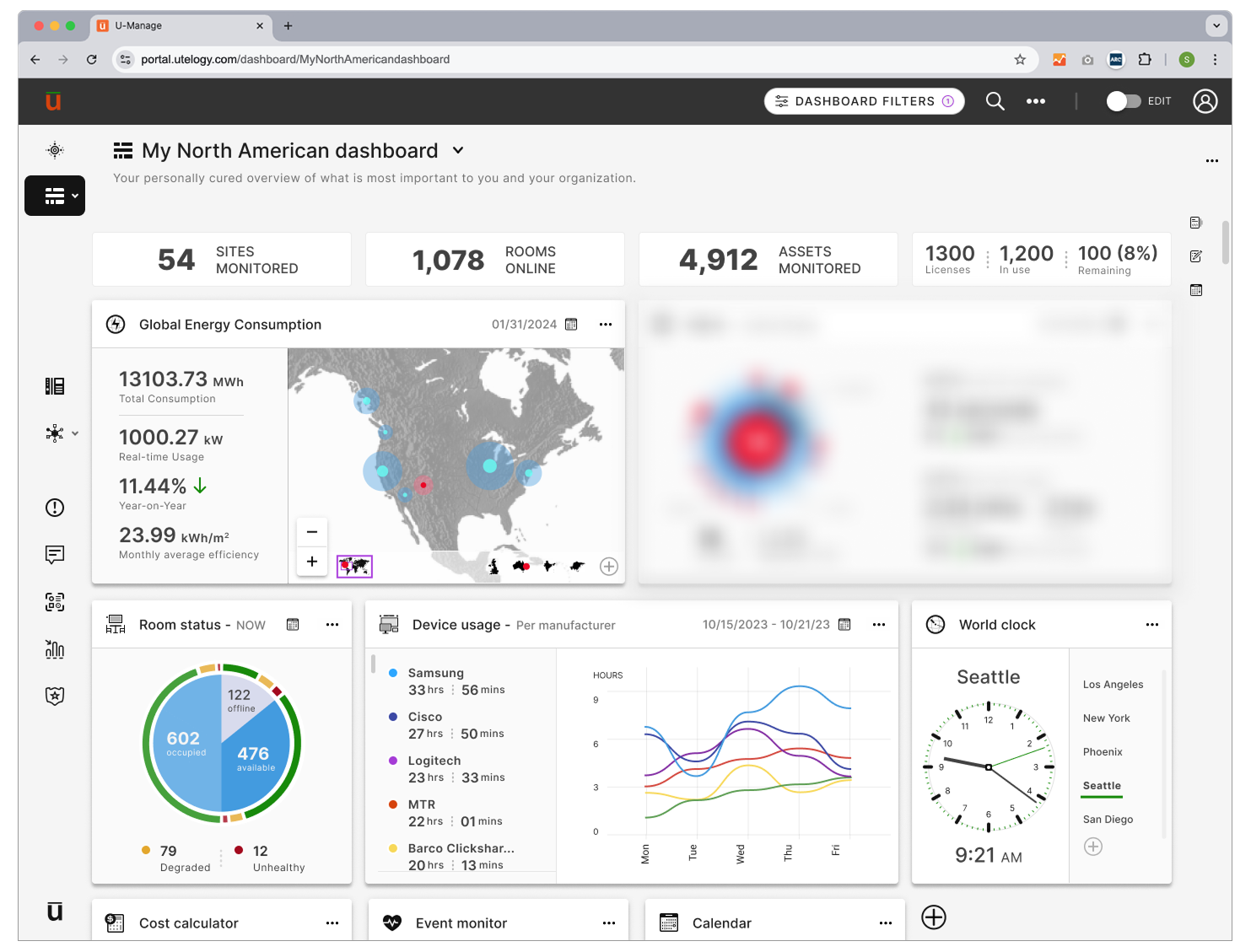Click the page vertical scrollbar
1251x952 pixels.
tap(1225, 242)
